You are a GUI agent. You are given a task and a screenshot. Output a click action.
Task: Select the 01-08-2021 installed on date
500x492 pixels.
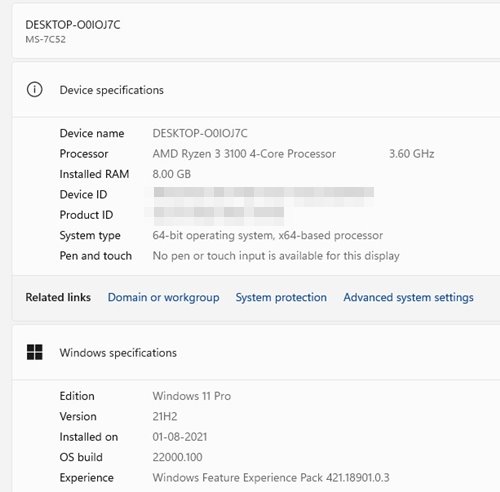180,437
